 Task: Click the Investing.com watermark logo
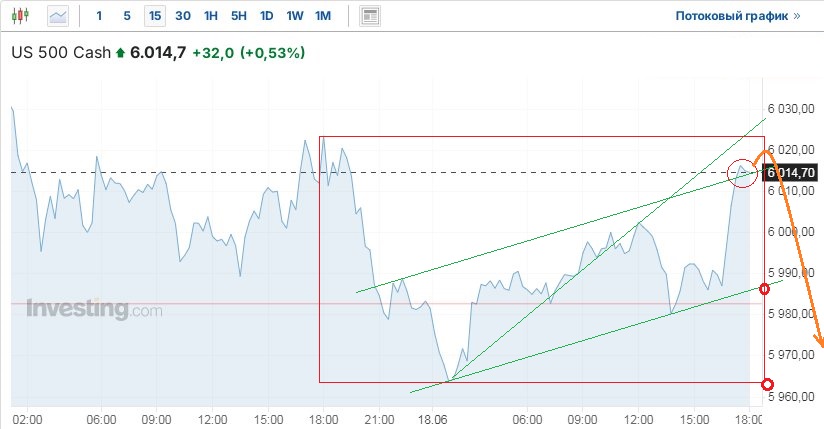coord(94,309)
